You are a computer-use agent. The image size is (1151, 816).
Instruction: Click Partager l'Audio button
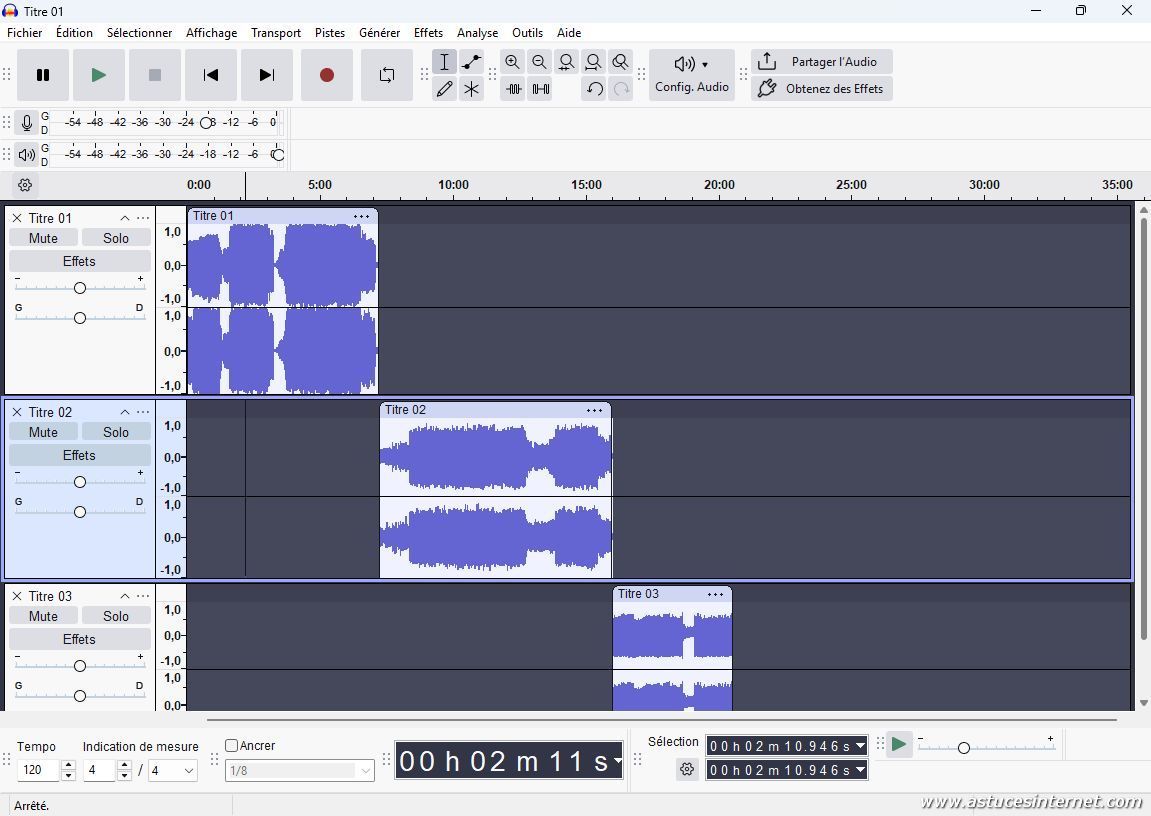[821, 62]
